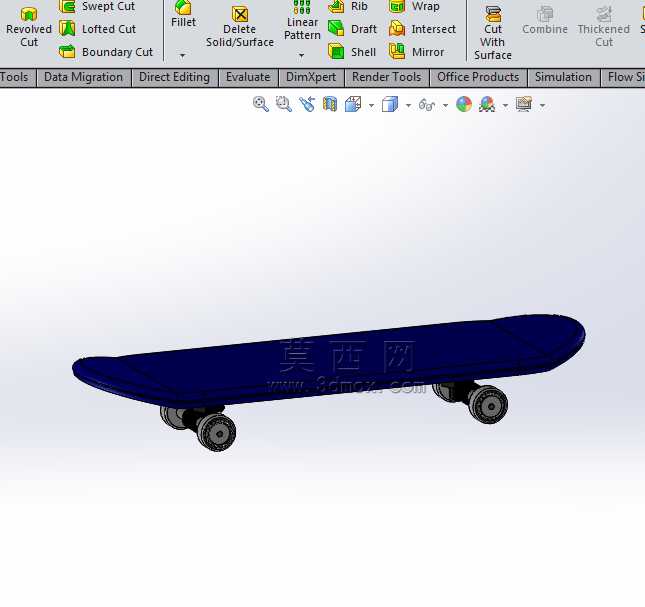The height and width of the screenshot is (607, 645).
Task: Create a Linear Pattern
Action: pos(302,21)
